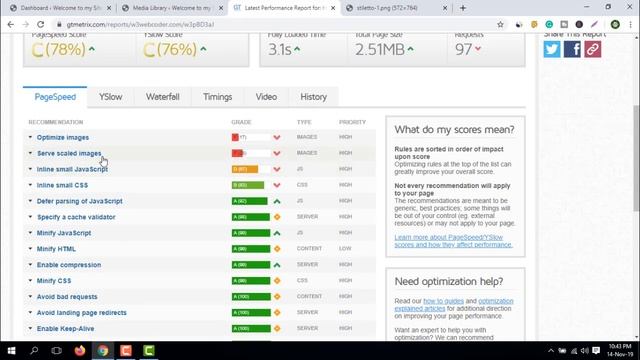This screenshot has width=640, height=360.
Task: Switch to Media Library browser tab
Action: coord(172,8)
